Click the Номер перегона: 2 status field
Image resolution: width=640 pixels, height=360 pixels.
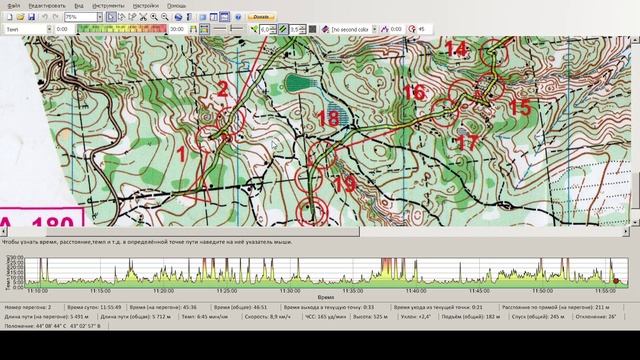click(x=28, y=307)
